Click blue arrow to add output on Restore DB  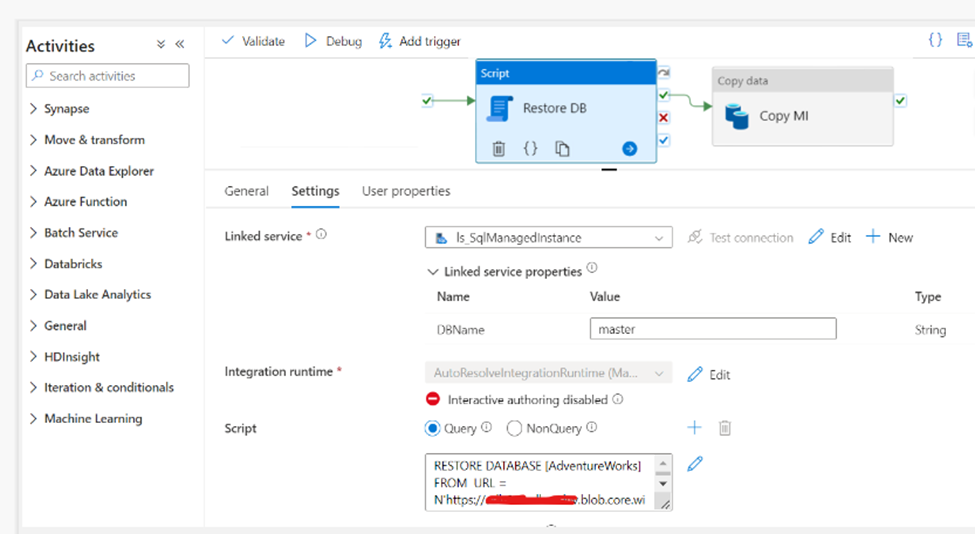[x=629, y=149]
